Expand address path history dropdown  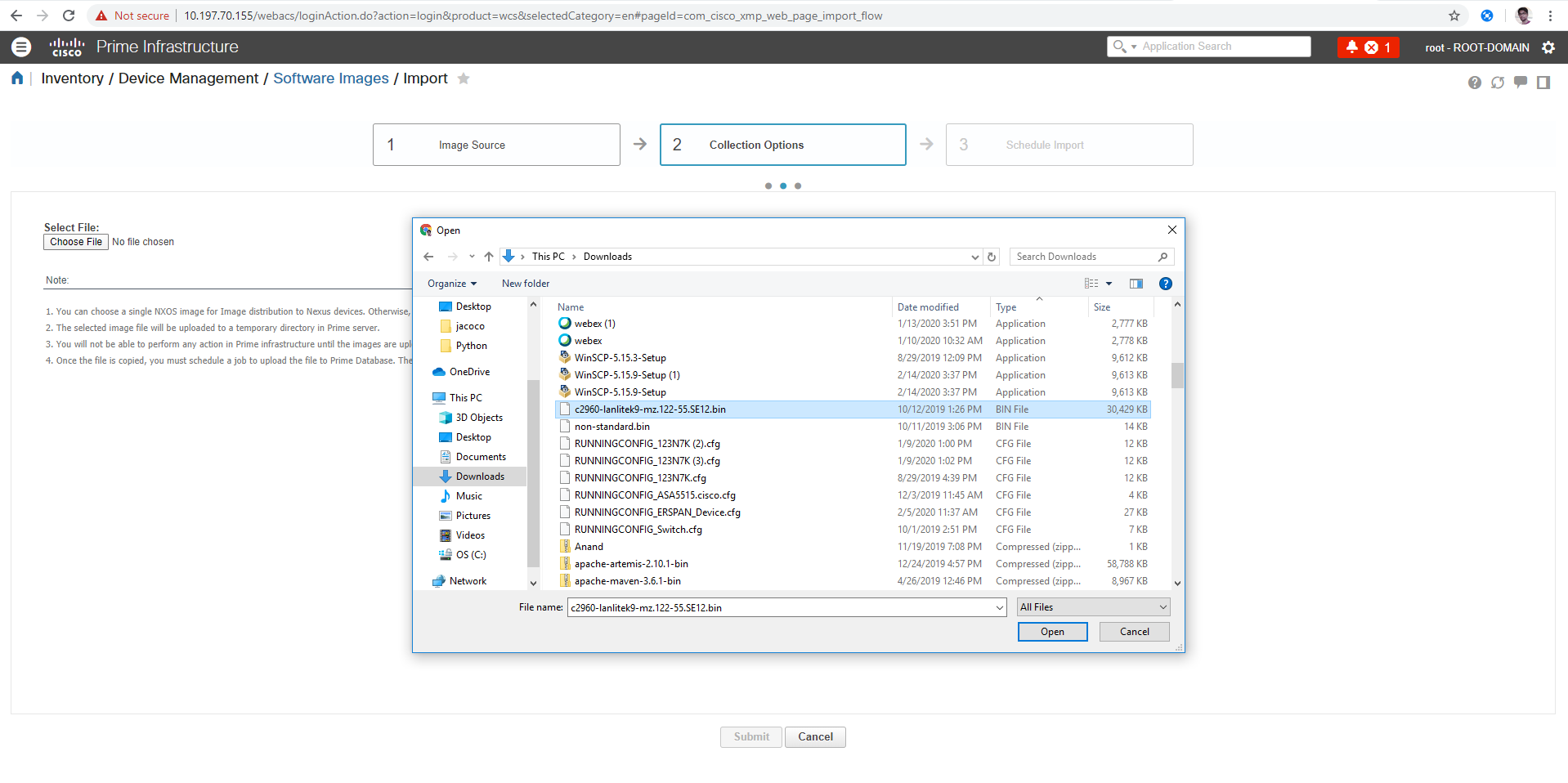click(x=974, y=257)
